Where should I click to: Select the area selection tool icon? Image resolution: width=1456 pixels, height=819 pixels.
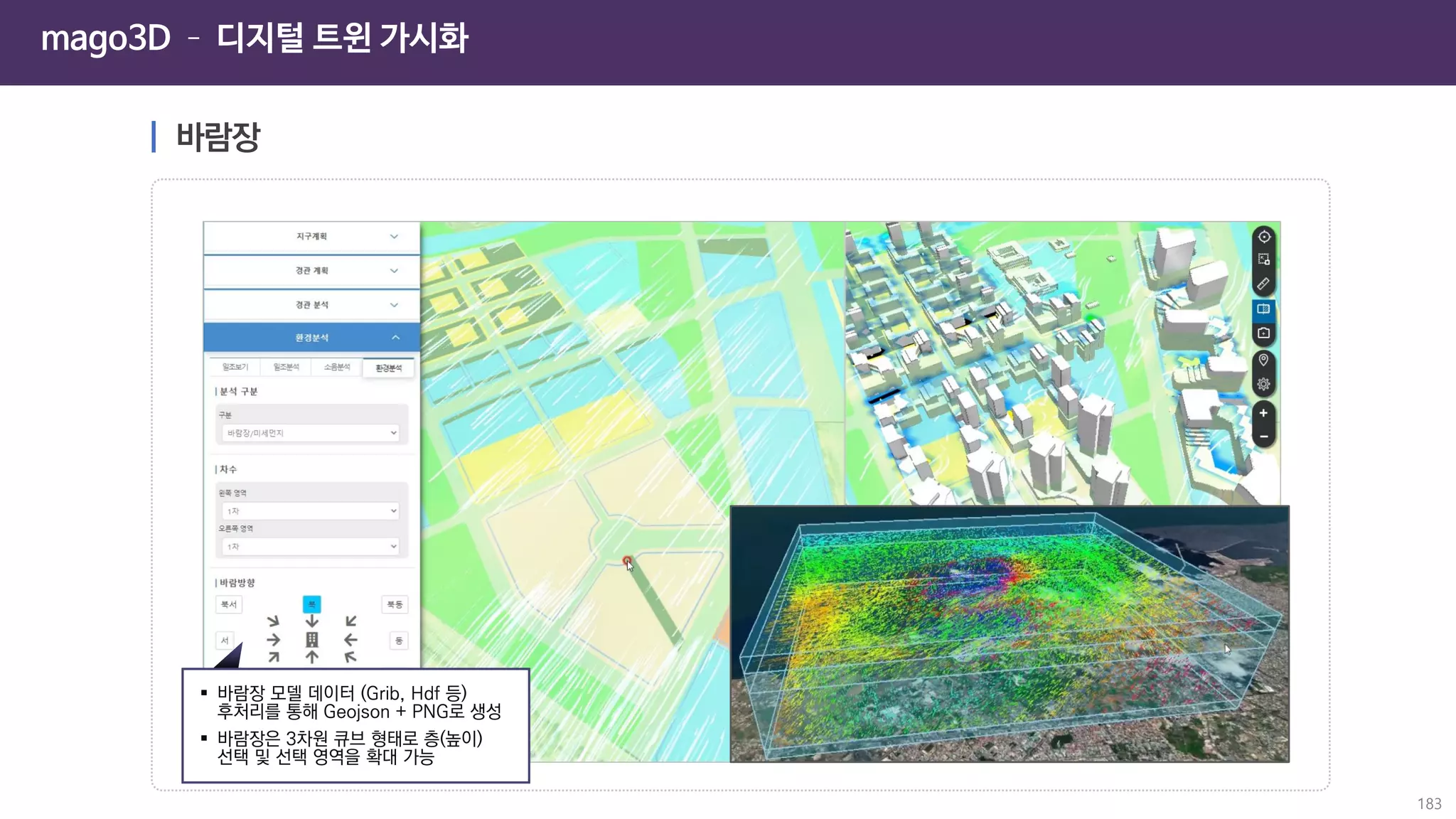coord(1263,259)
